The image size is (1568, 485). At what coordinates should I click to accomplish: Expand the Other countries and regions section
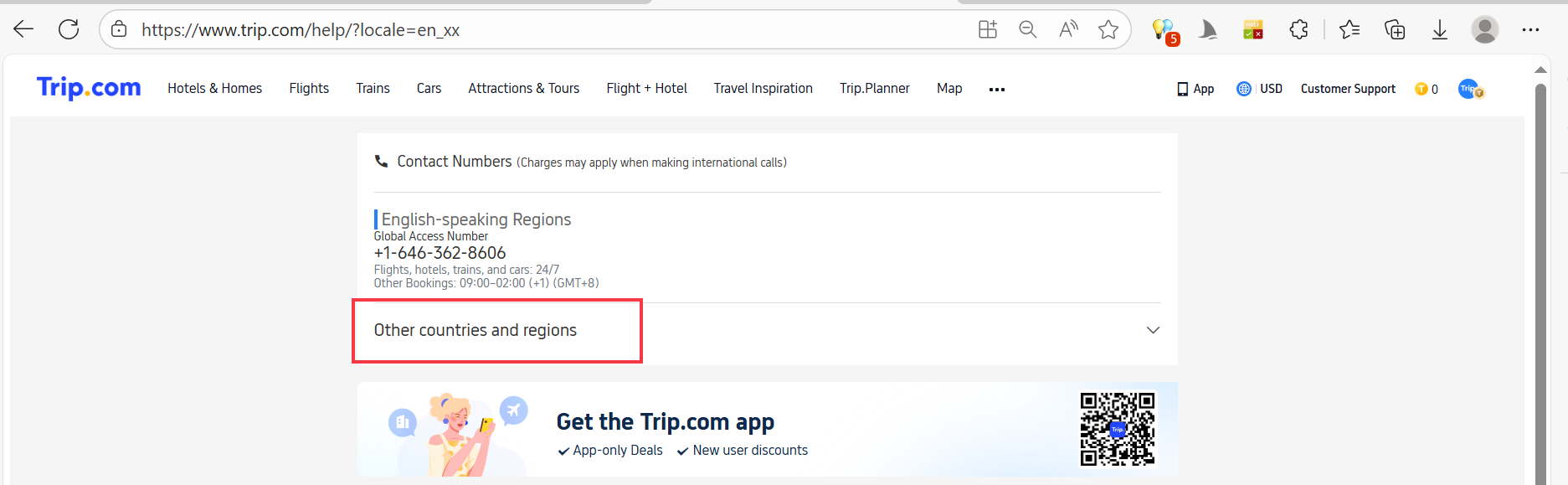[x=1153, y=330]
